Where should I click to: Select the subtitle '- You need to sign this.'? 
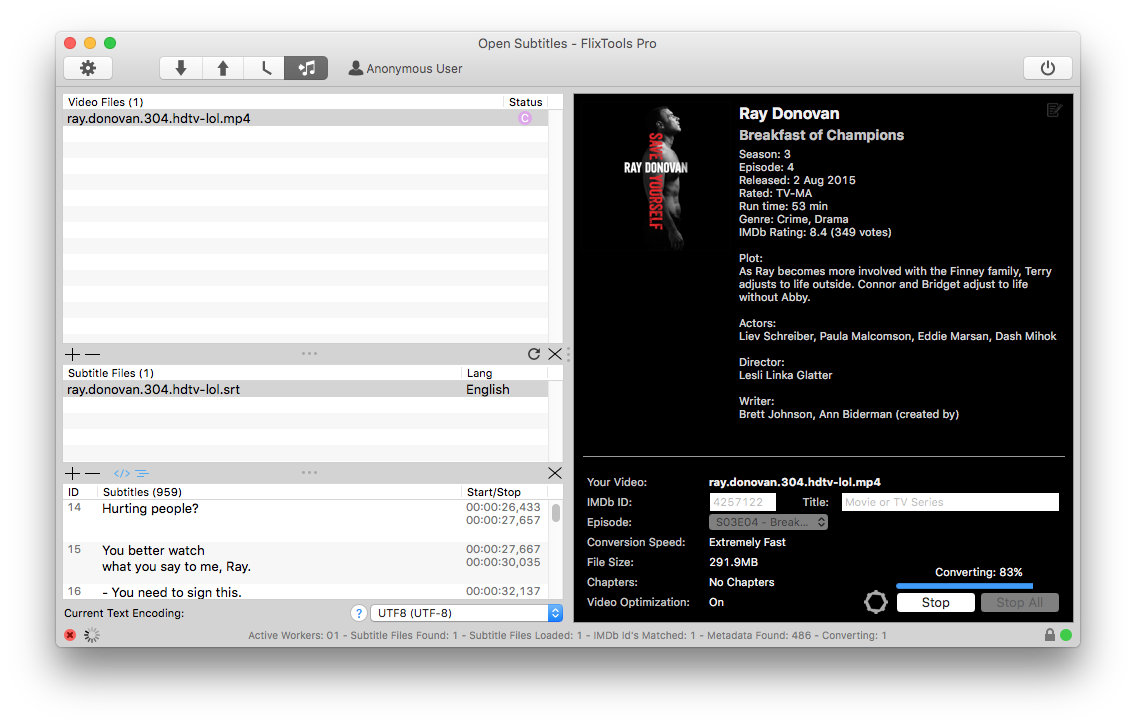click(x=172, y=592)
